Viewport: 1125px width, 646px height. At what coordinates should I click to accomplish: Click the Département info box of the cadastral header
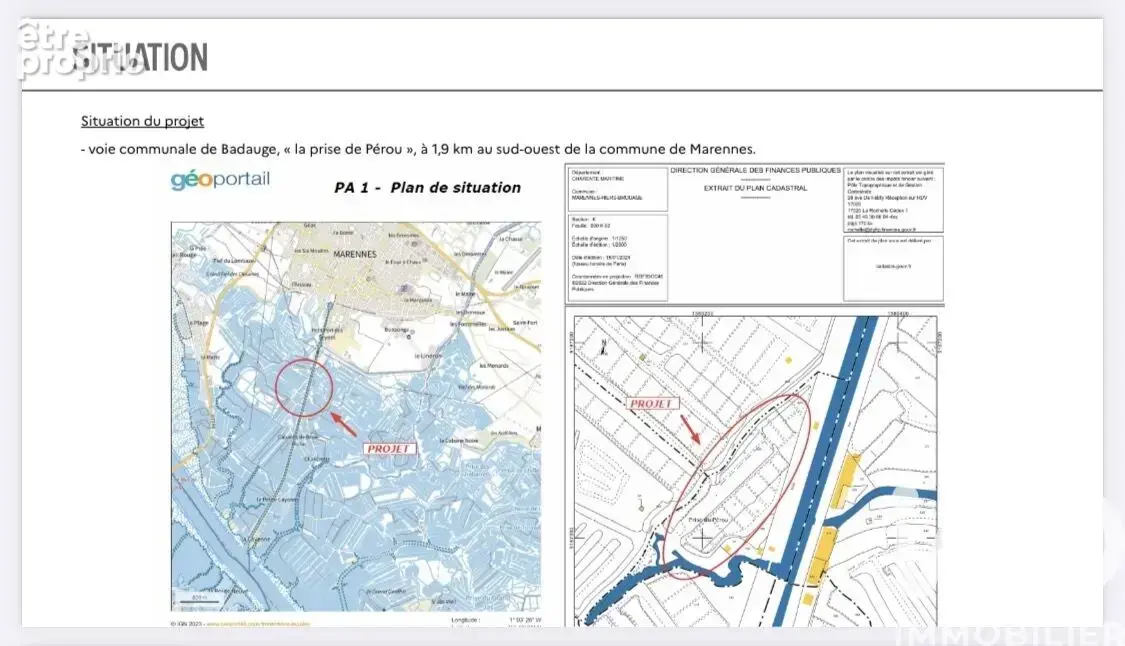[618, 189]
